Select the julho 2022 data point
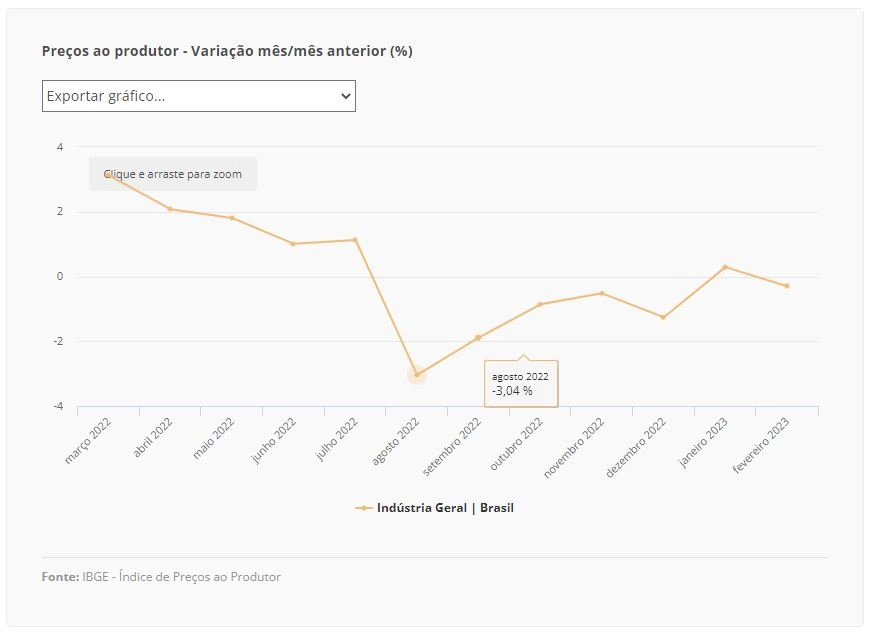Viewport: 872px width, 634px height. coord(355,240)
